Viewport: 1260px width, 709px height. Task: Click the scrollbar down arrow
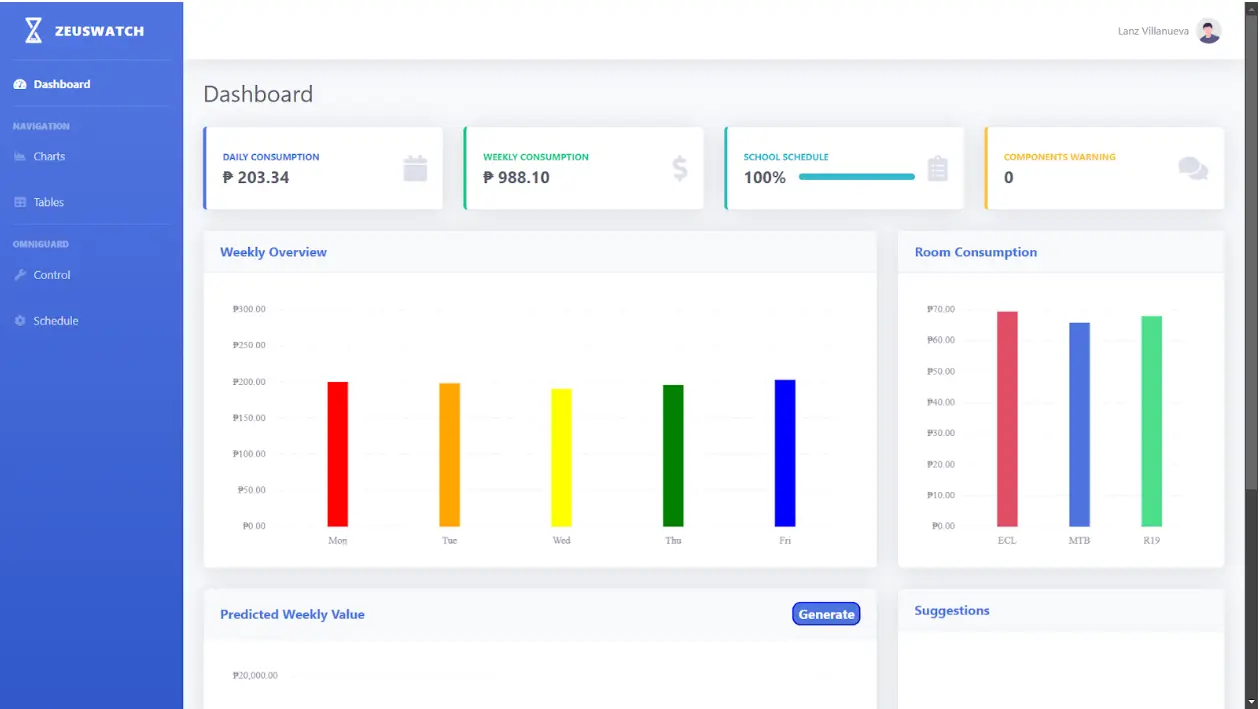coord(1252,701)
